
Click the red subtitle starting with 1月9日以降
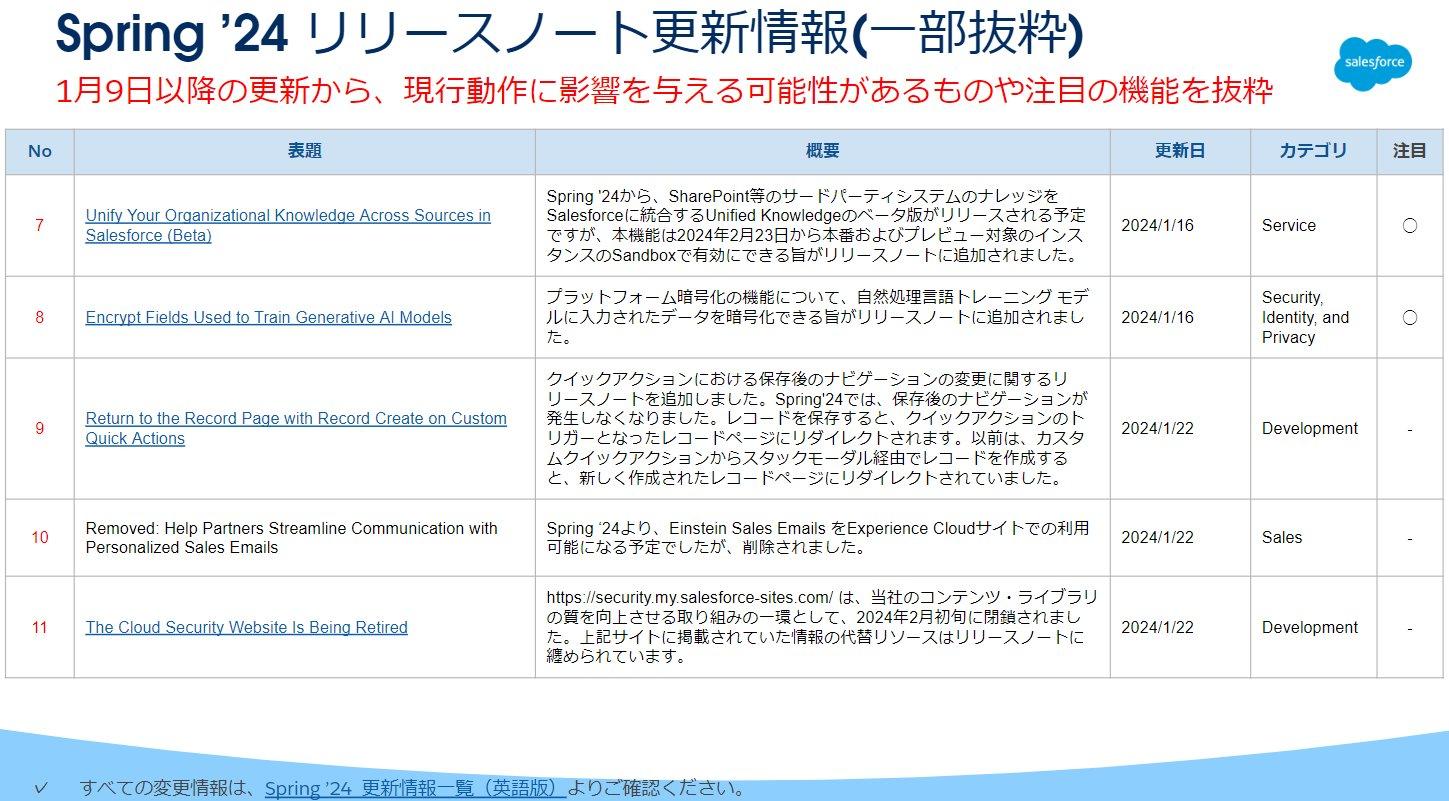664,91
